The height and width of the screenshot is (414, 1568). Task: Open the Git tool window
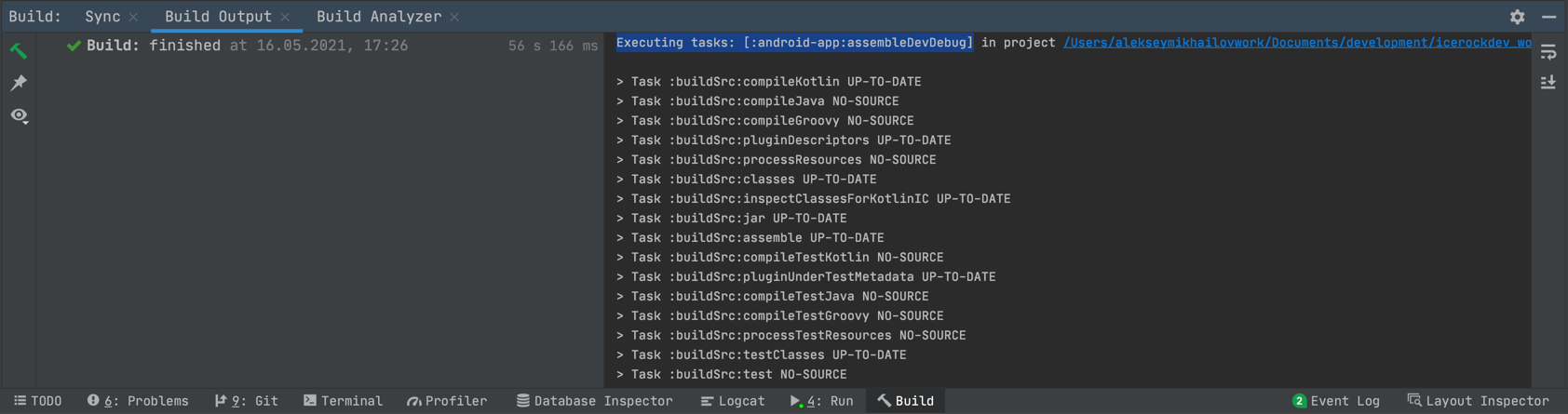tap(247, 401)
